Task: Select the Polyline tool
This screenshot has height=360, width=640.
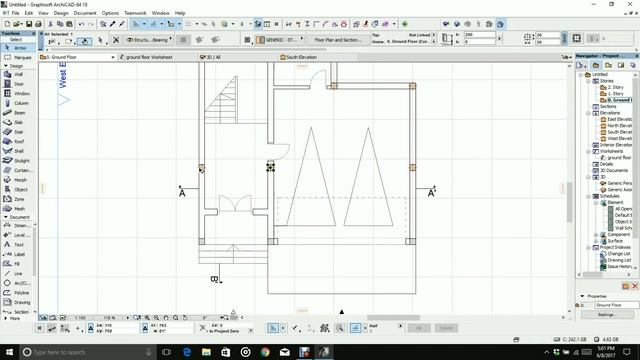Action: (x=17, y=293)
